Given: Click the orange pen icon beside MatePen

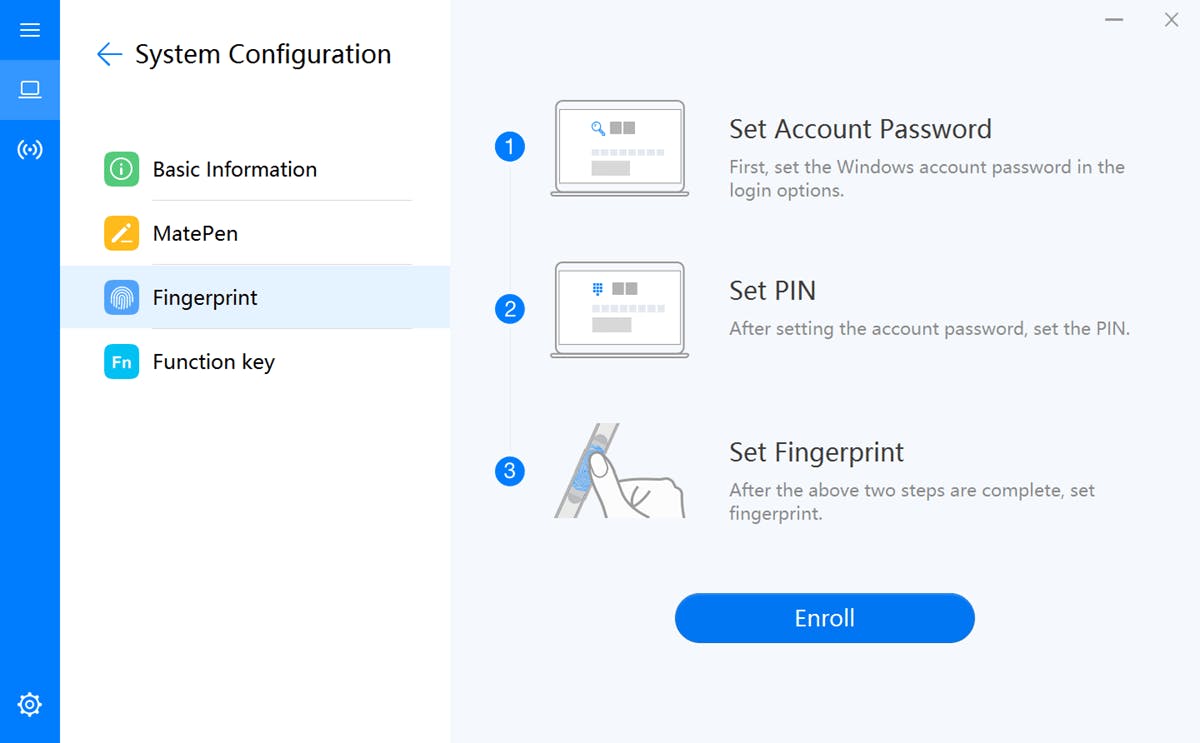Looking at the screenshot, I should [121, 233].
